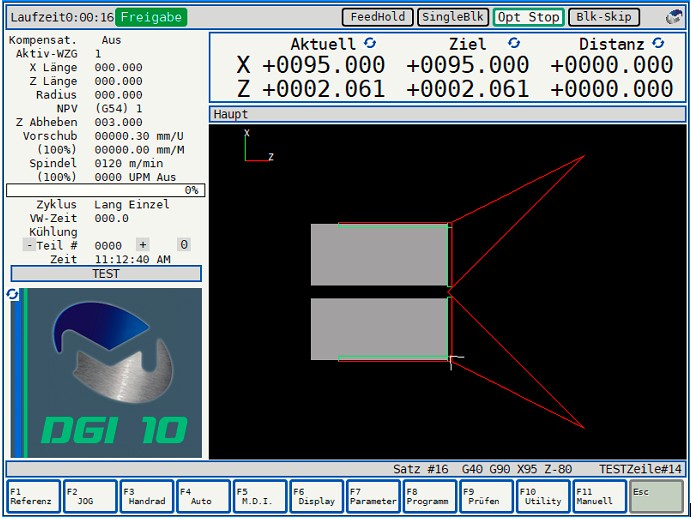Click the refresh icon above the DGI 10 logo
The height and width of the screenshot is (519, 692).
[x=12, y=294]
